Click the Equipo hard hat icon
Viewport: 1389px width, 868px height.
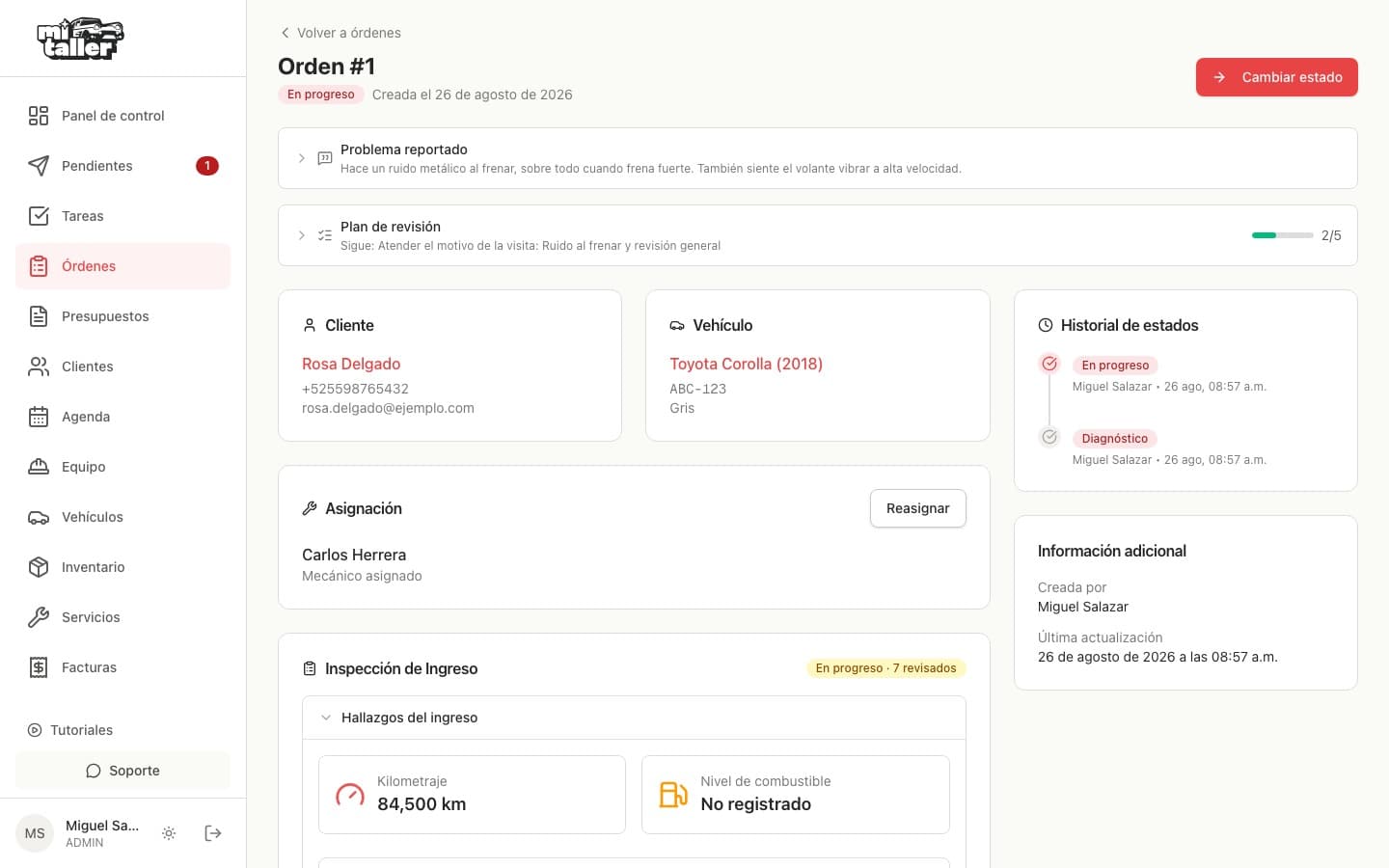pos(39,467)
